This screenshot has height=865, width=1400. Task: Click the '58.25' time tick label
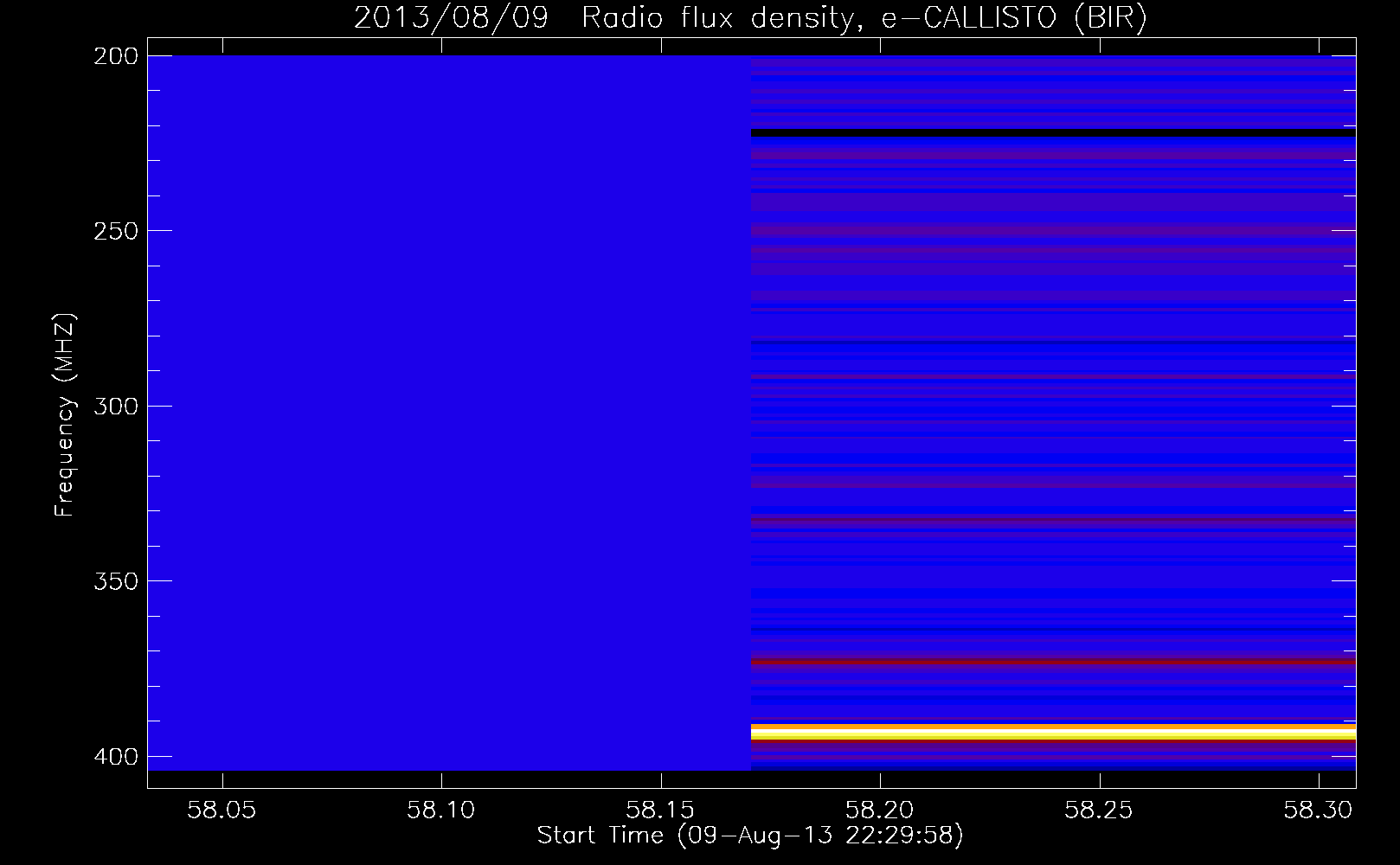pos(1099,810)
